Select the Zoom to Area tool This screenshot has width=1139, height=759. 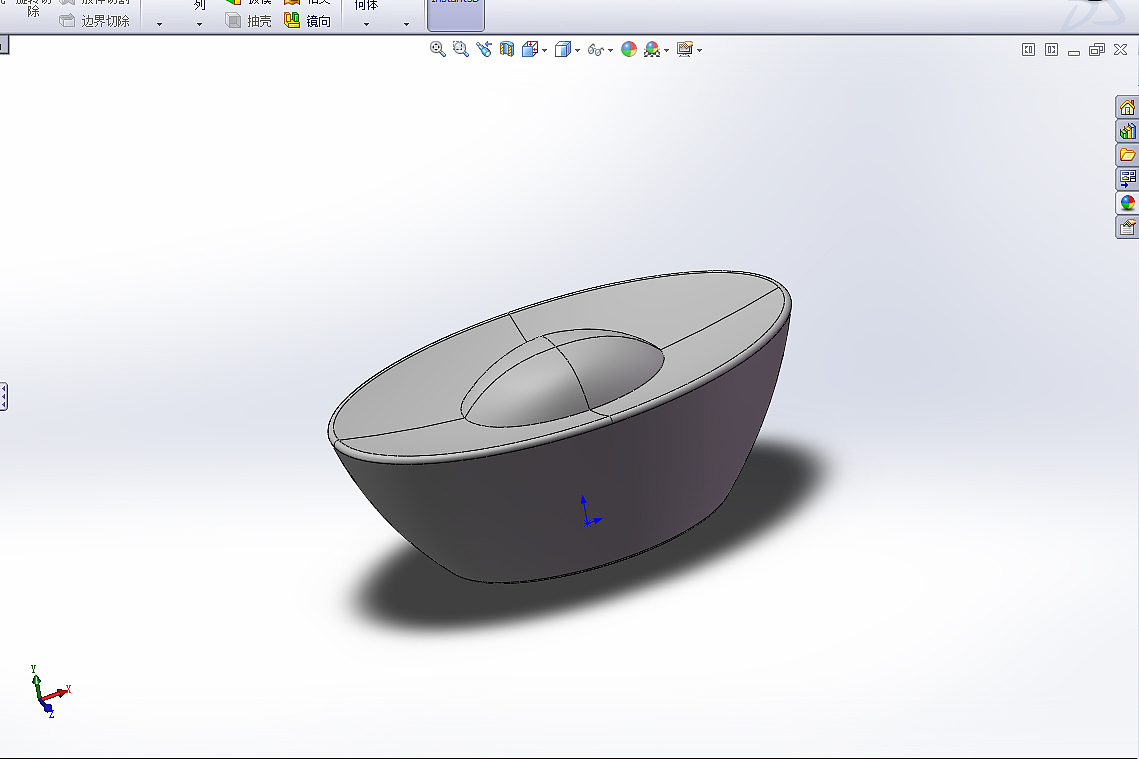pos(461,49)
